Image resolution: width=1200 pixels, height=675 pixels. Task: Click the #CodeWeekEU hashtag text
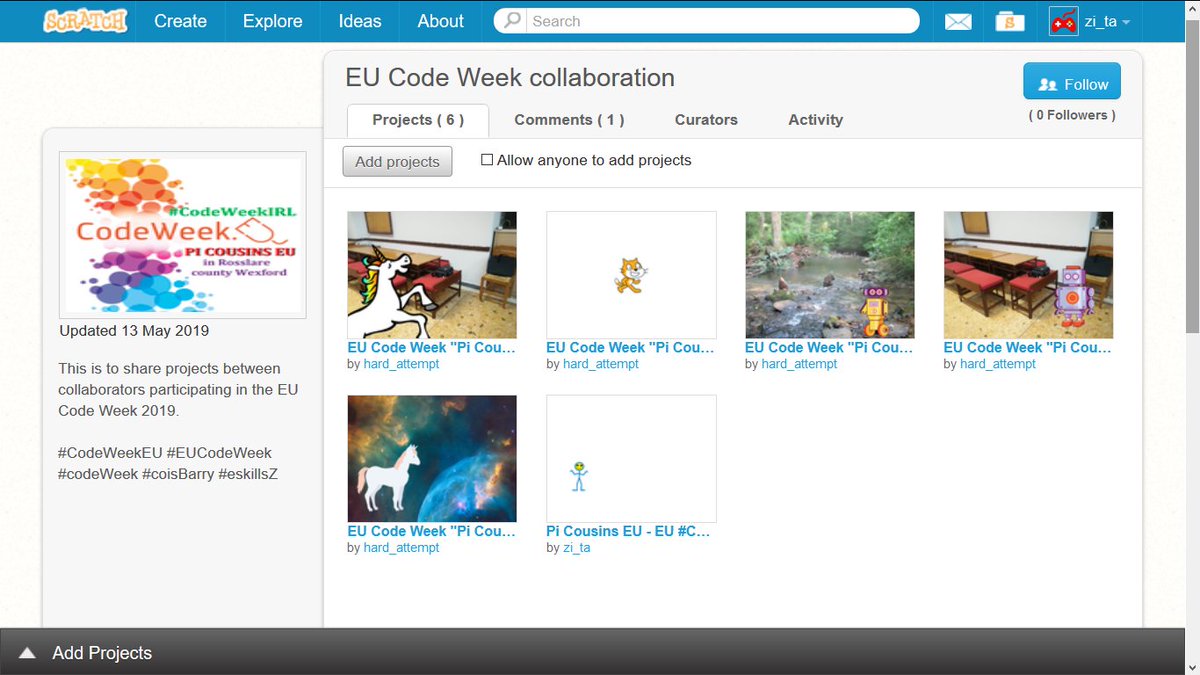[x=111, y=453]
